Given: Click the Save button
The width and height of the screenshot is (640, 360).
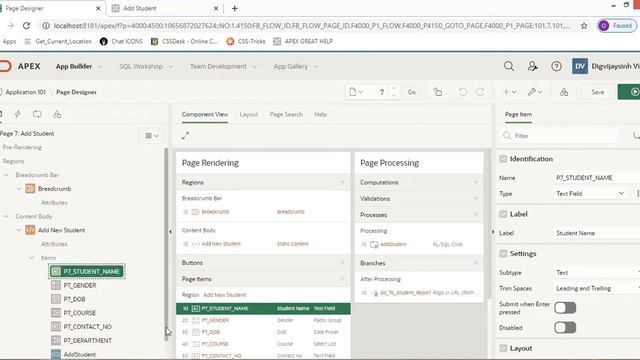Looking at the screenshot, I should [x=598, y=92].
